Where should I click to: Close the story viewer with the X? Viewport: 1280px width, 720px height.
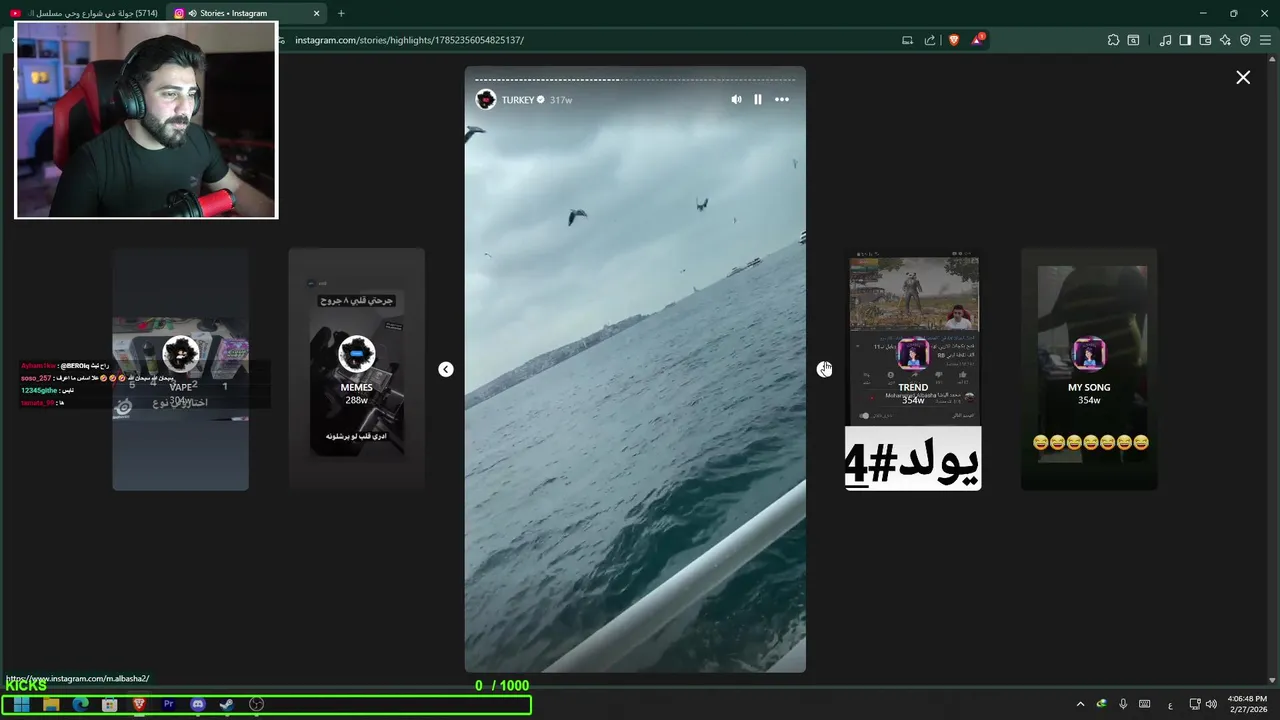tap(1243, 77)
